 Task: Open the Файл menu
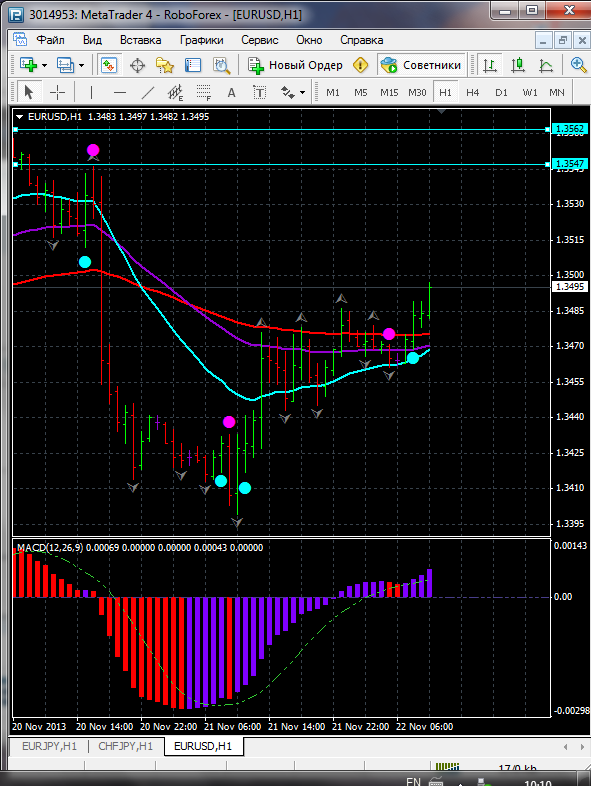tap(50, 40)
